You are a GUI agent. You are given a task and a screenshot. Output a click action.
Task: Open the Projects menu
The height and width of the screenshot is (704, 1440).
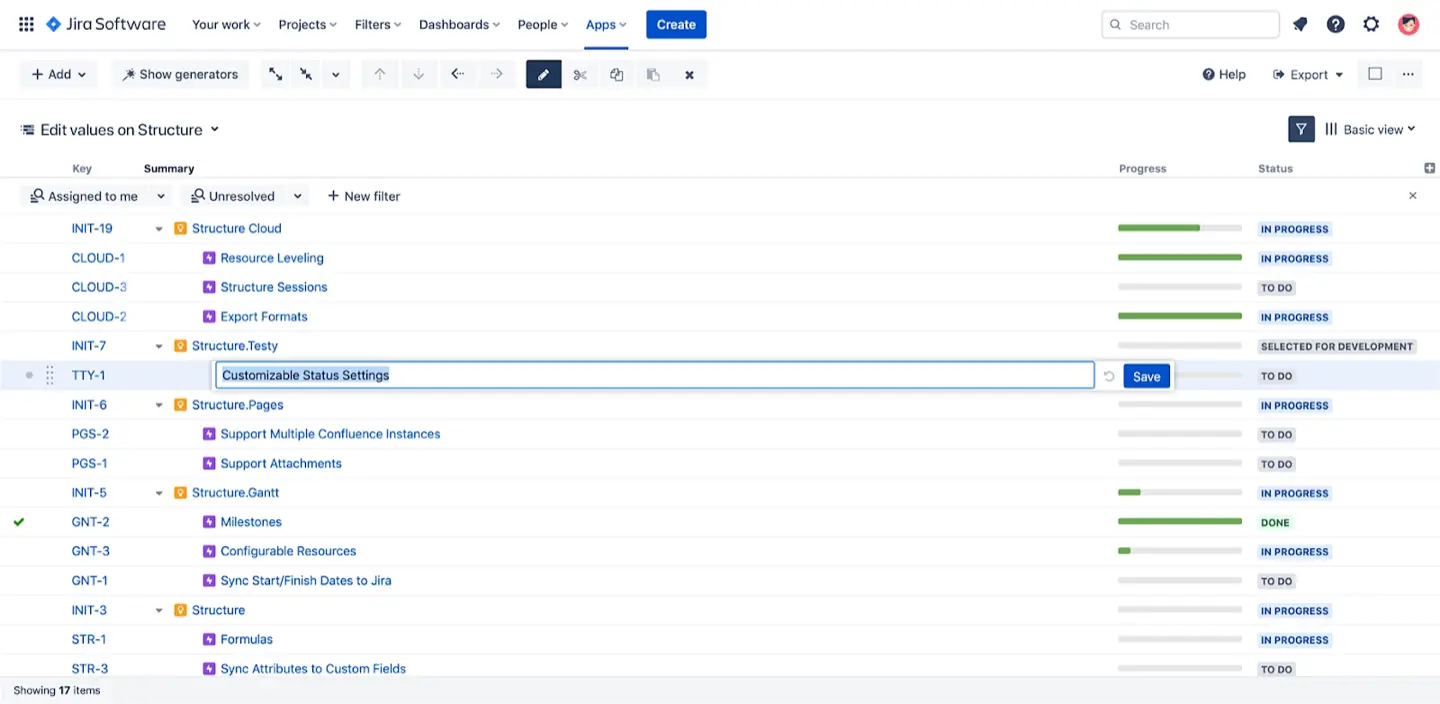point(306,24)
